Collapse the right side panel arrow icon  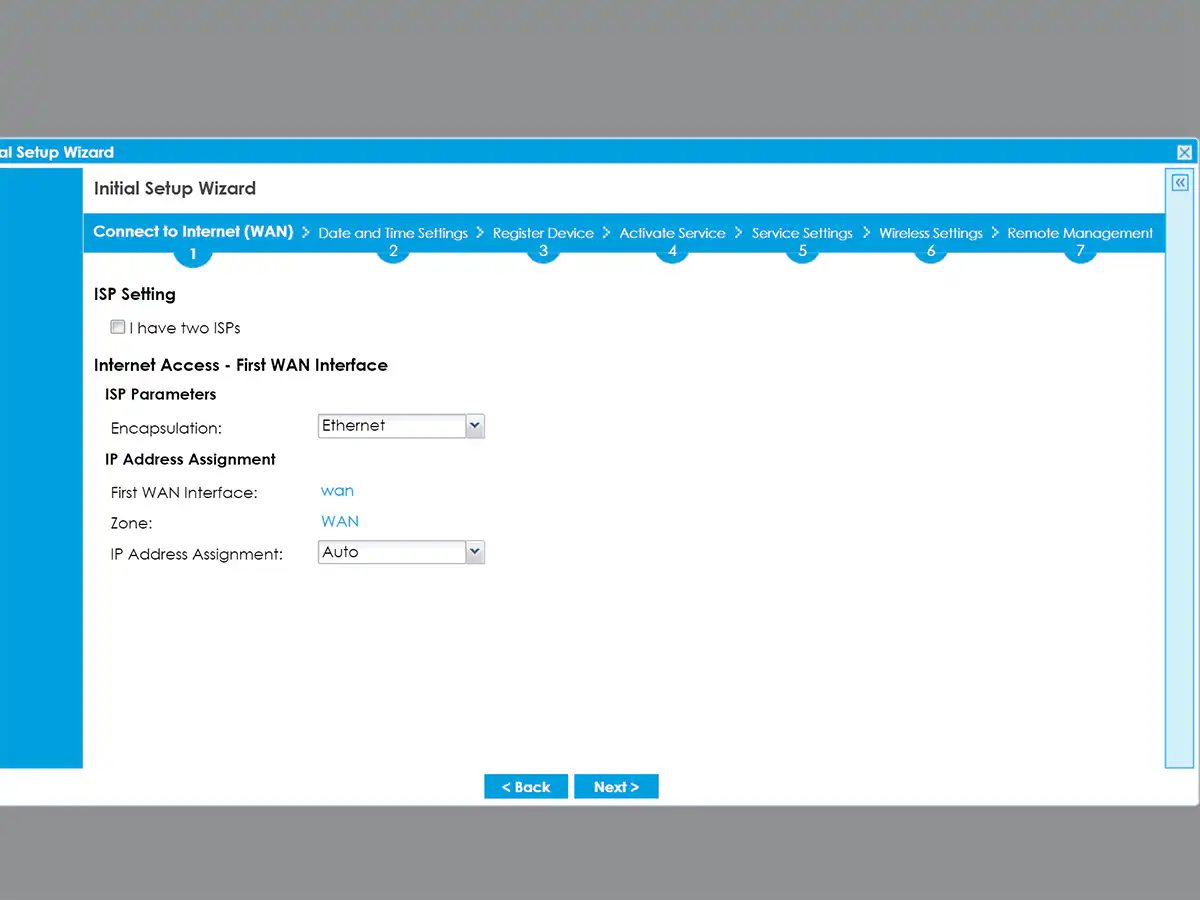tap(1180, 183)
